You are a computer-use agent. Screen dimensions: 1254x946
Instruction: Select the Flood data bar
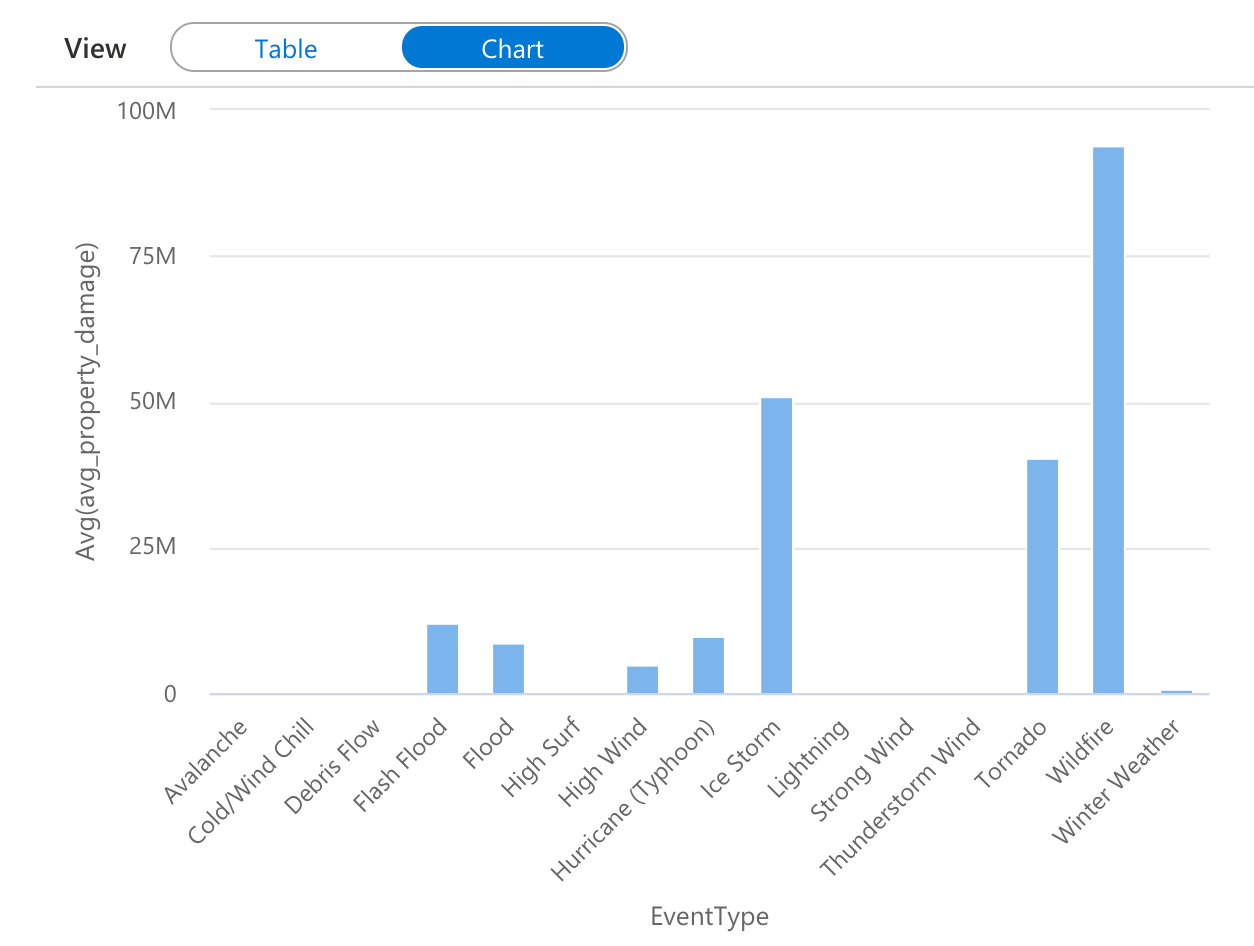point(508,669)
